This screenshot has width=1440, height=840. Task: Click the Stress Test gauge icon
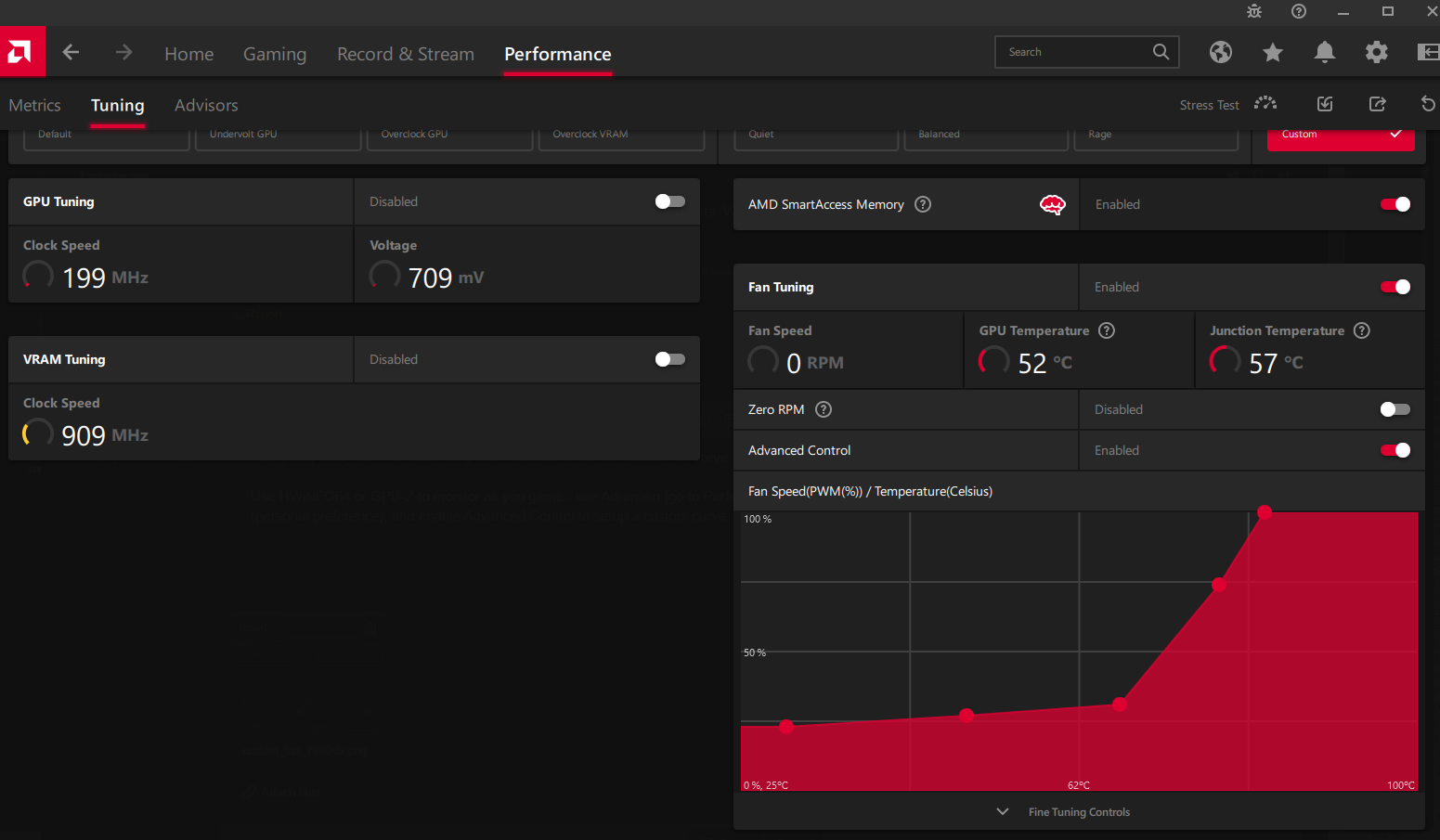coord(1265,104)
